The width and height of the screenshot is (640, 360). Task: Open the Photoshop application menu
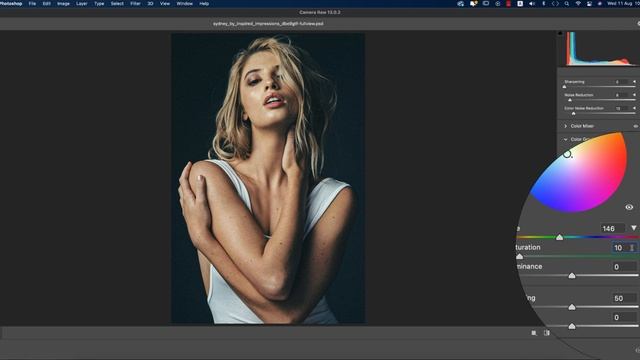point(11,4)
